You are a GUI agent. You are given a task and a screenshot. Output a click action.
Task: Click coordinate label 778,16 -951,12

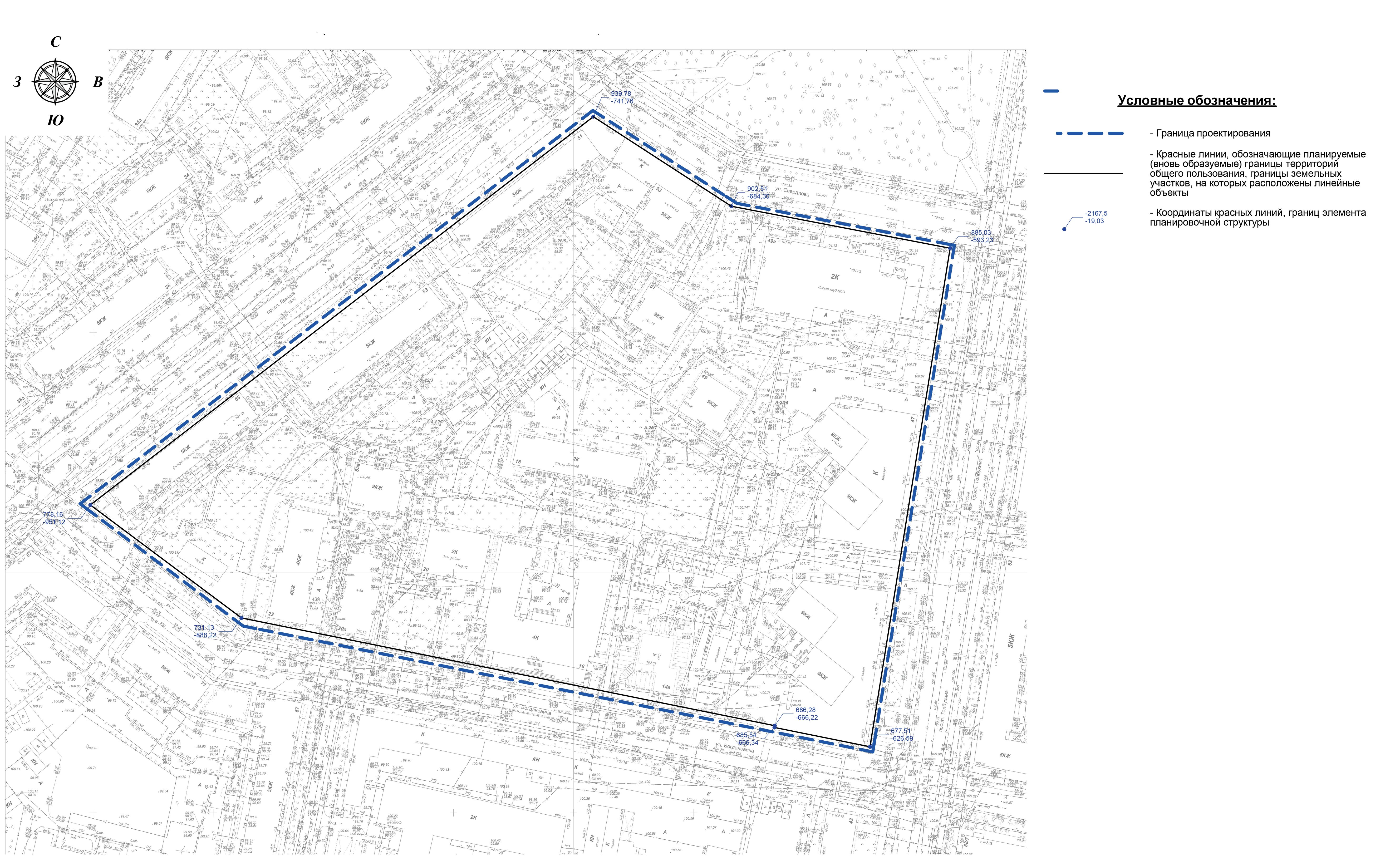click(53, 519)
